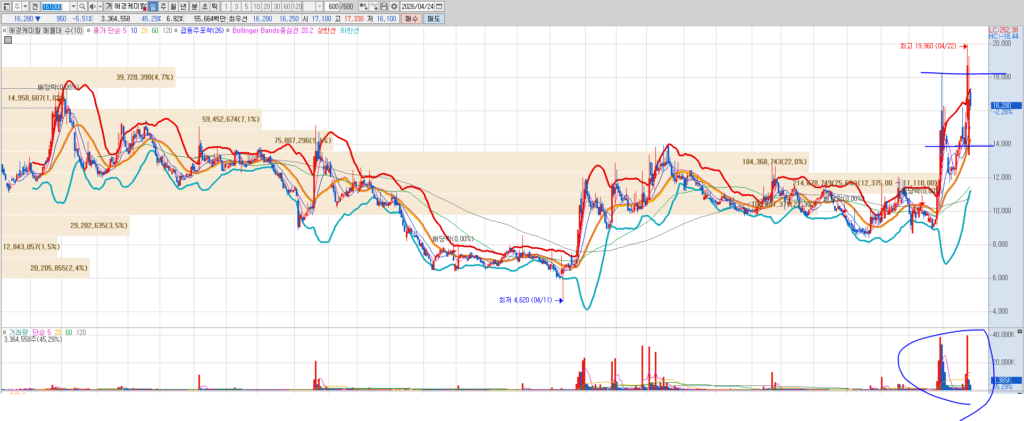Click the 애경케미칼 stock name button
1024x421 pixels.
pyautogui.click(x=129, y=7)
